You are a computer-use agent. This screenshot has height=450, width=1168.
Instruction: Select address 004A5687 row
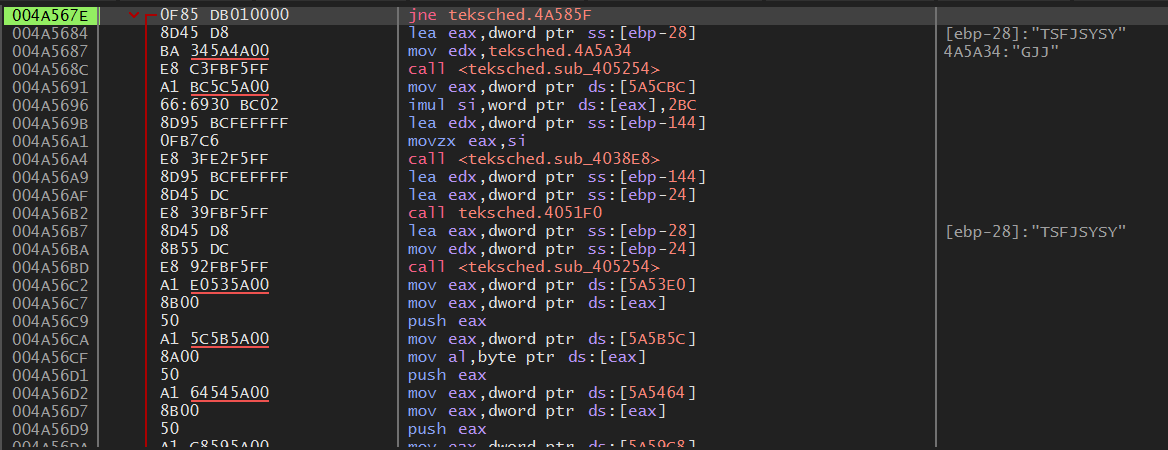click(50, 51)
